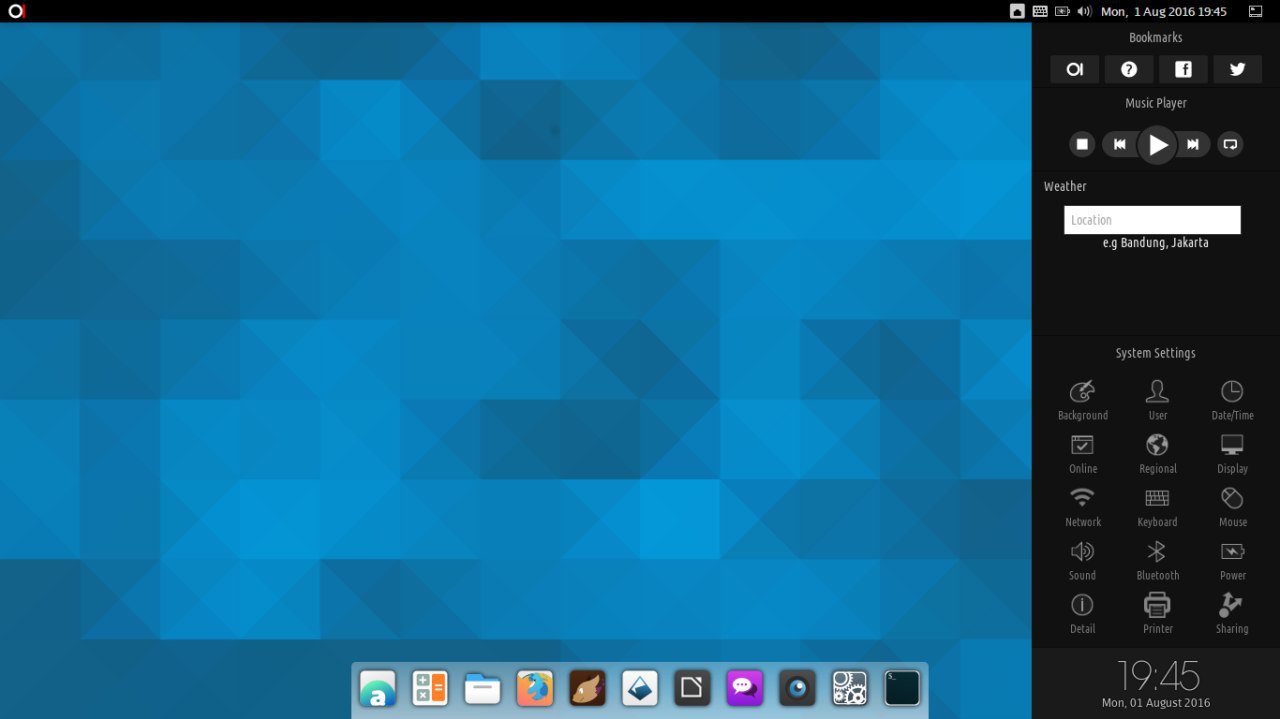This screenshot has height=719, width=1280.
Task: Click the network tray icon in top bar
Action: point(1017,12)
